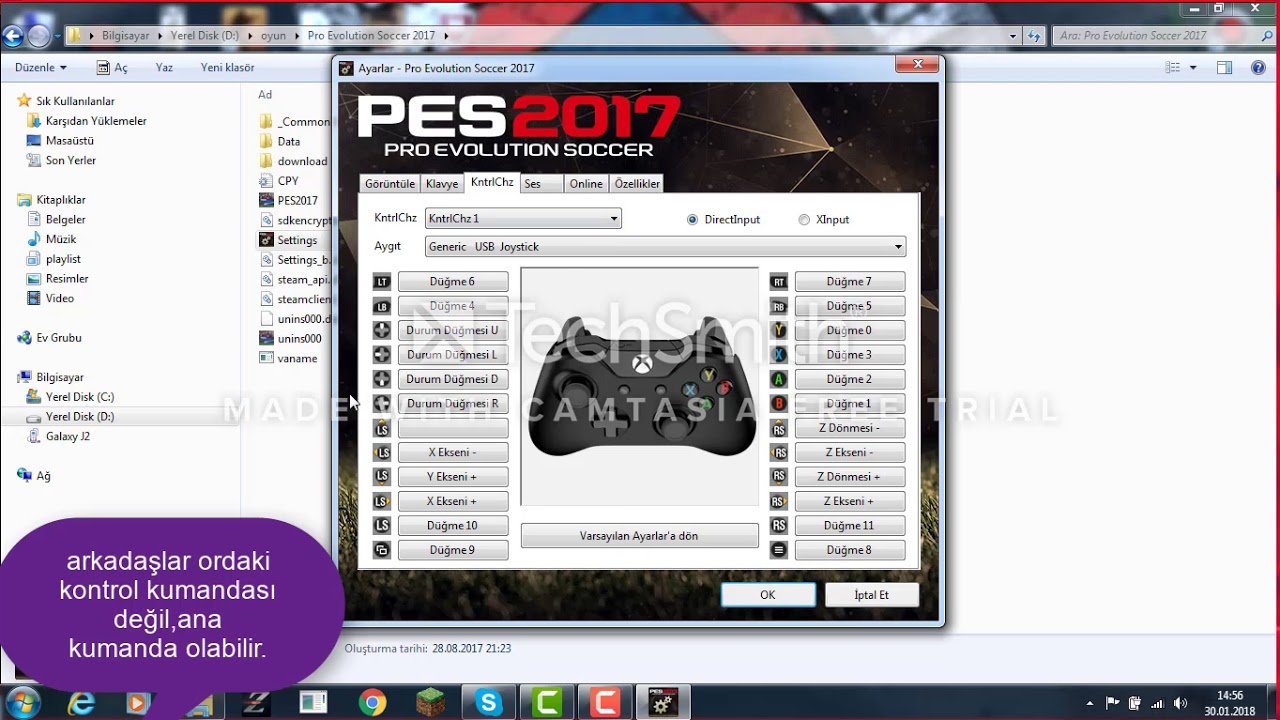The image size is (1280, 720).
Task: Click the volume icon in system tray
Action: pos(1180,703)
